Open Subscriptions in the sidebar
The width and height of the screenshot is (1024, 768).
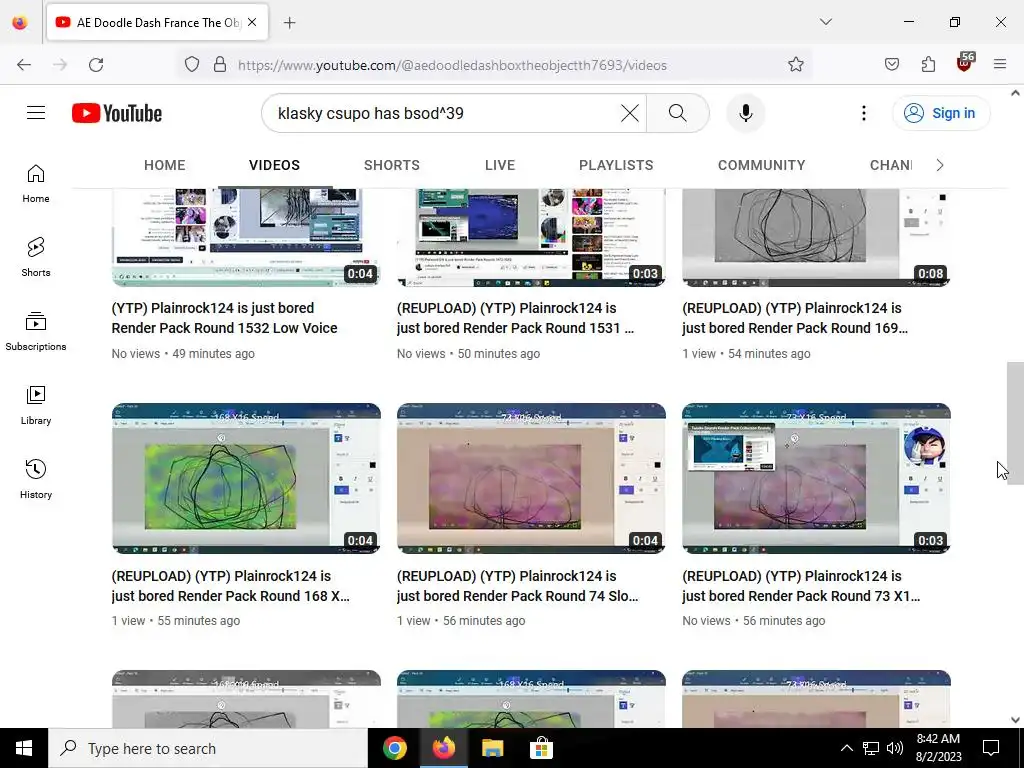click(x=36, y=332)
